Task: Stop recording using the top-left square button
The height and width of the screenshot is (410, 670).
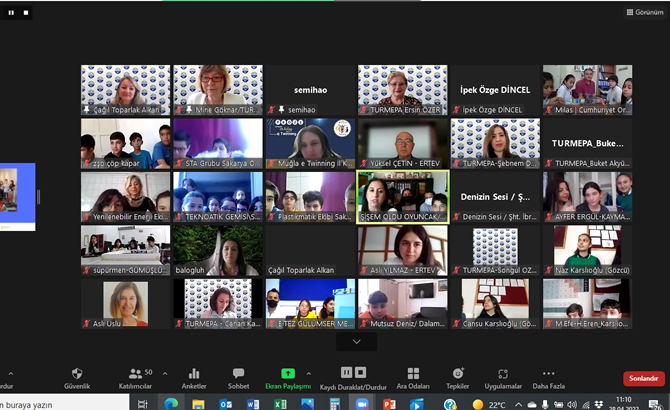Action: pyautogui.click(x=25, y=12)
